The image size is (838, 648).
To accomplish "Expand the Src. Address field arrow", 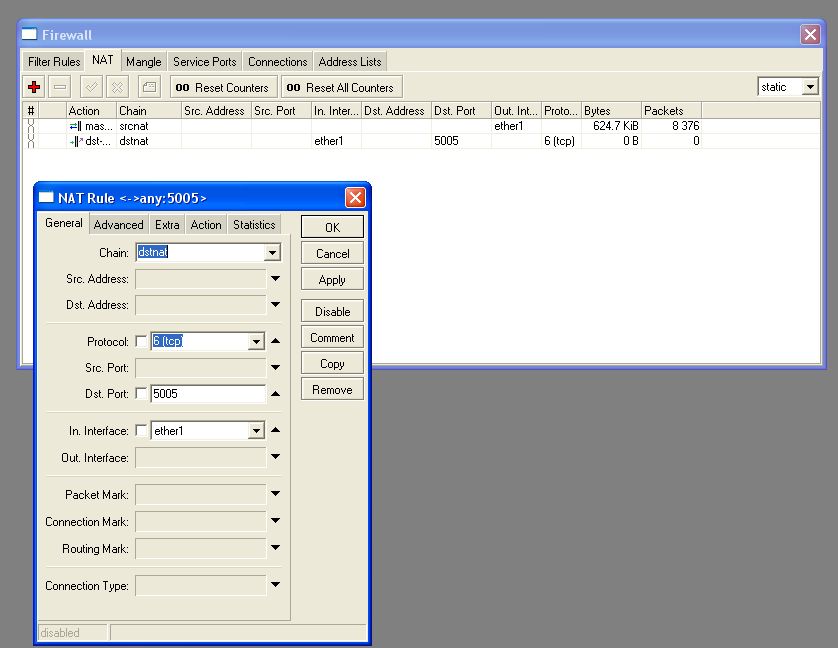I will (x=276, y=279).
